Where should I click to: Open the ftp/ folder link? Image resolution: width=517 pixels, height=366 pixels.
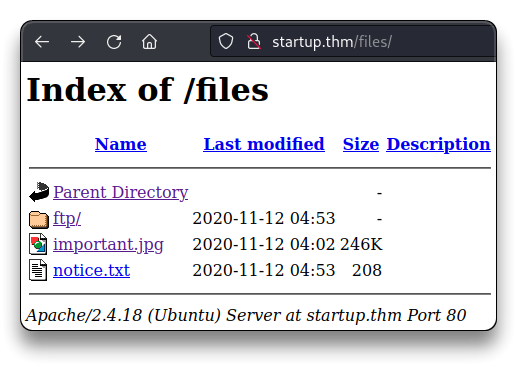[x=67, y=219]
